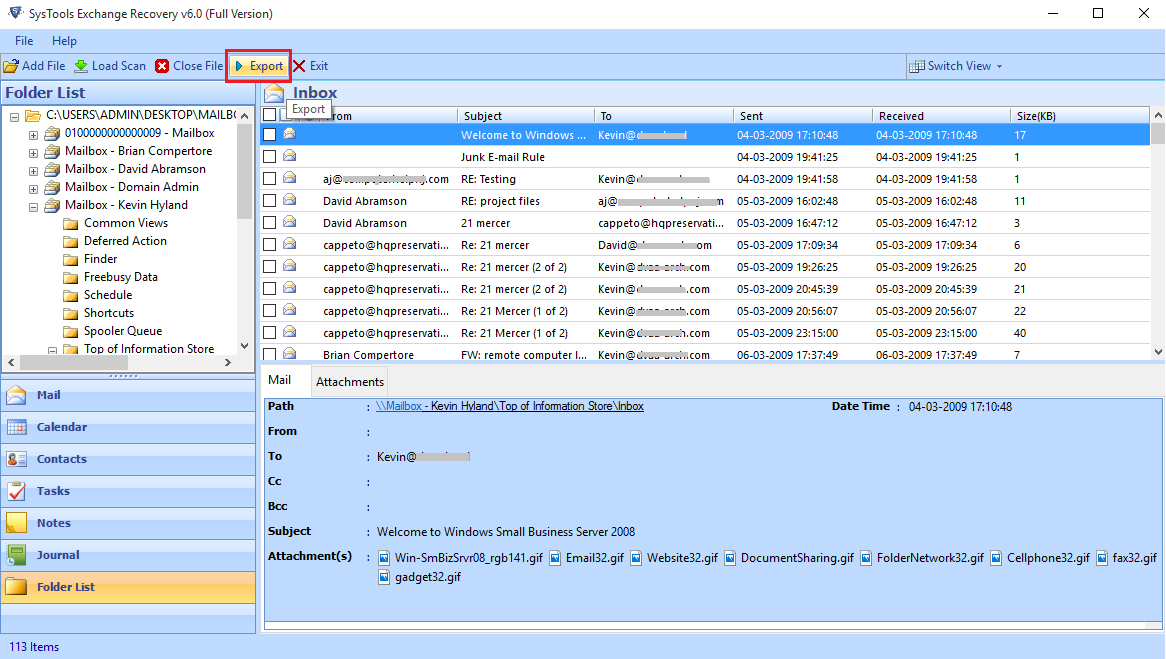
Task: Check the 21 mercer email checkbox
Action: (269, 222)
